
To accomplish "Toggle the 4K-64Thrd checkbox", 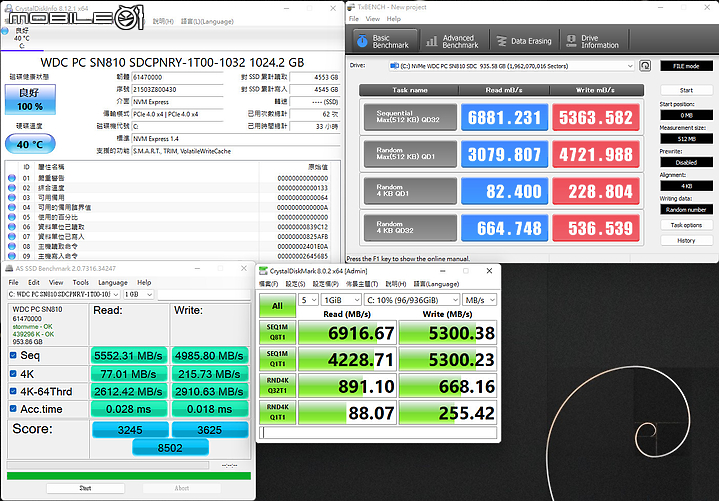I will coord(13,391).
